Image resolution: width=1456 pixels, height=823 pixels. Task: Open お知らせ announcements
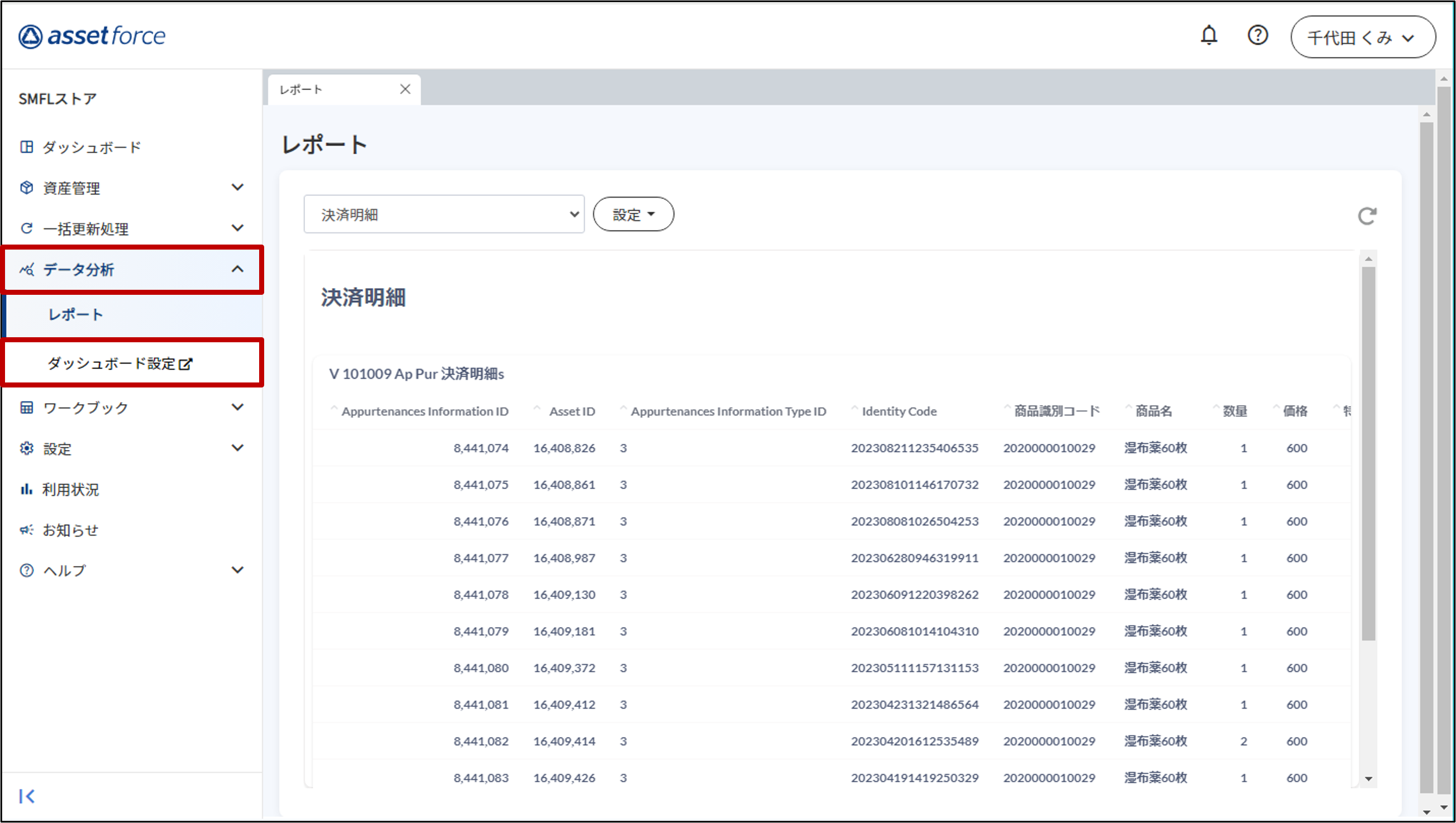71,530
